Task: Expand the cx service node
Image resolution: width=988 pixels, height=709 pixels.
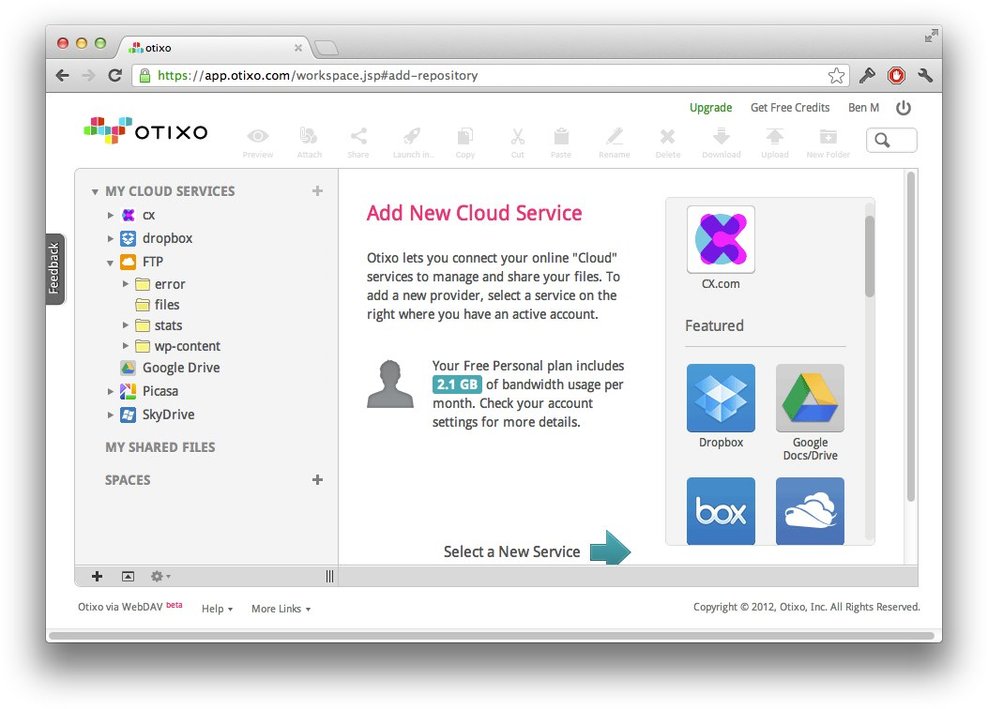Action: coord(110,215)
